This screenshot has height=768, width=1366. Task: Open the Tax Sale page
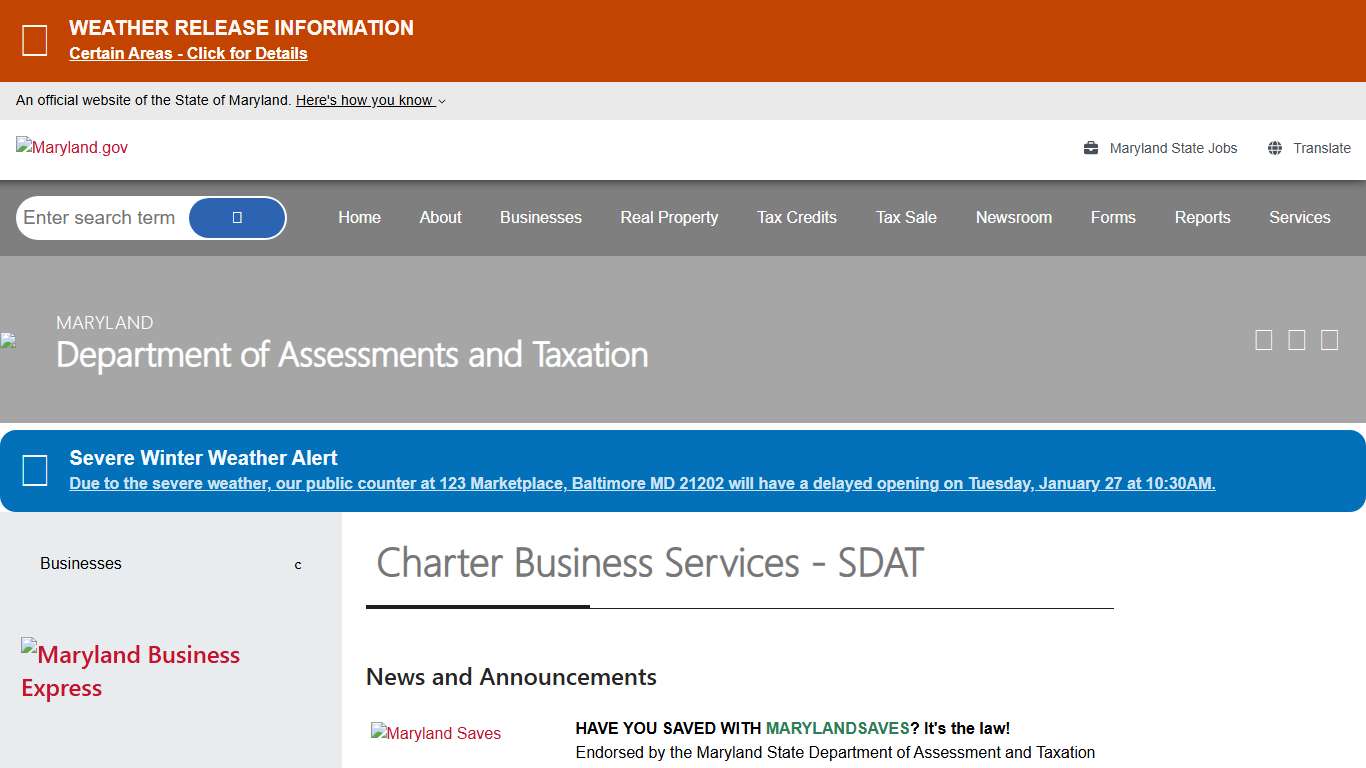[906, 217]
